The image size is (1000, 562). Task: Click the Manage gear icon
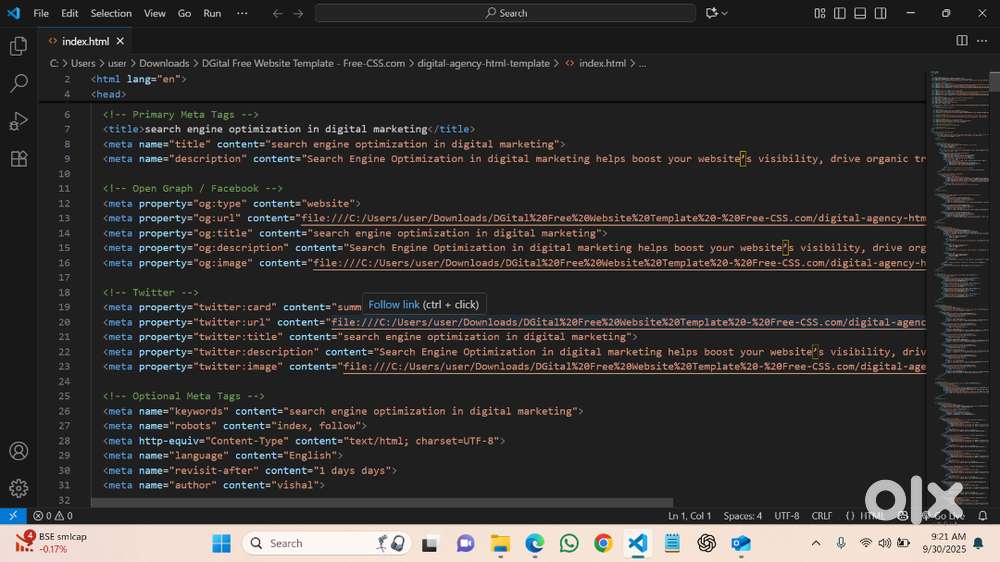click(x=18, y=488)
